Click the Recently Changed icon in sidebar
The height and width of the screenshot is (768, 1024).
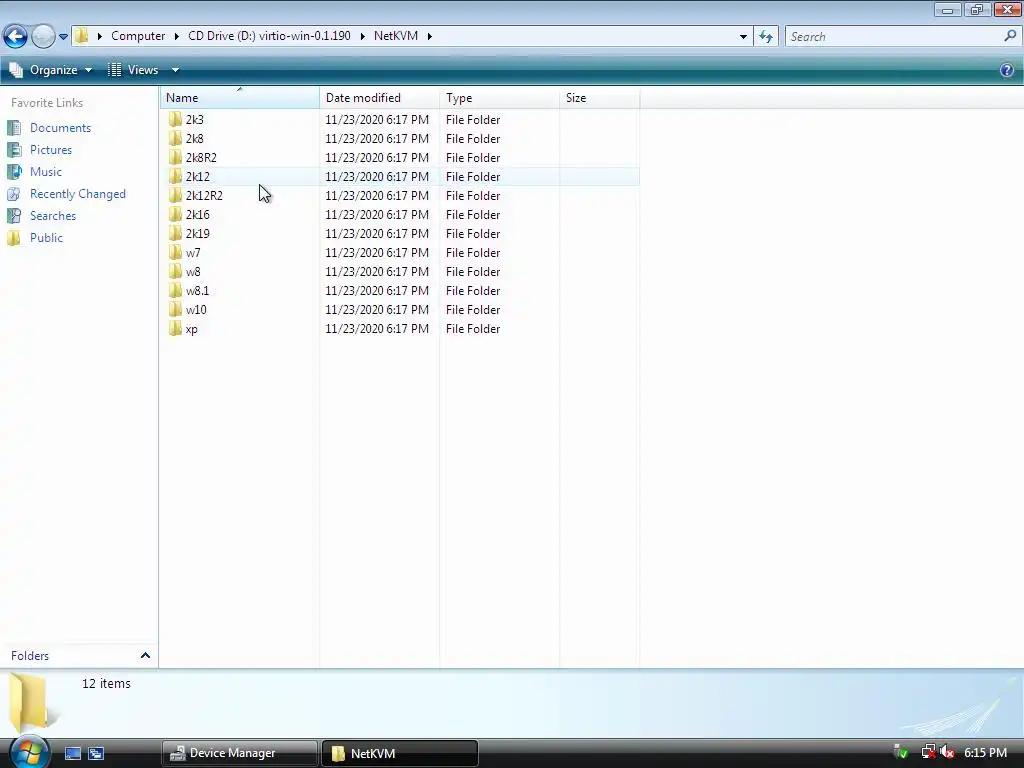click(14, 194)
